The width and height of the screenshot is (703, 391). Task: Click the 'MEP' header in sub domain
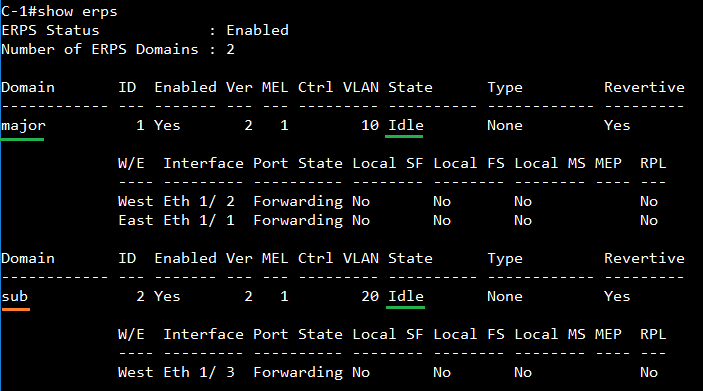[608, 334]
